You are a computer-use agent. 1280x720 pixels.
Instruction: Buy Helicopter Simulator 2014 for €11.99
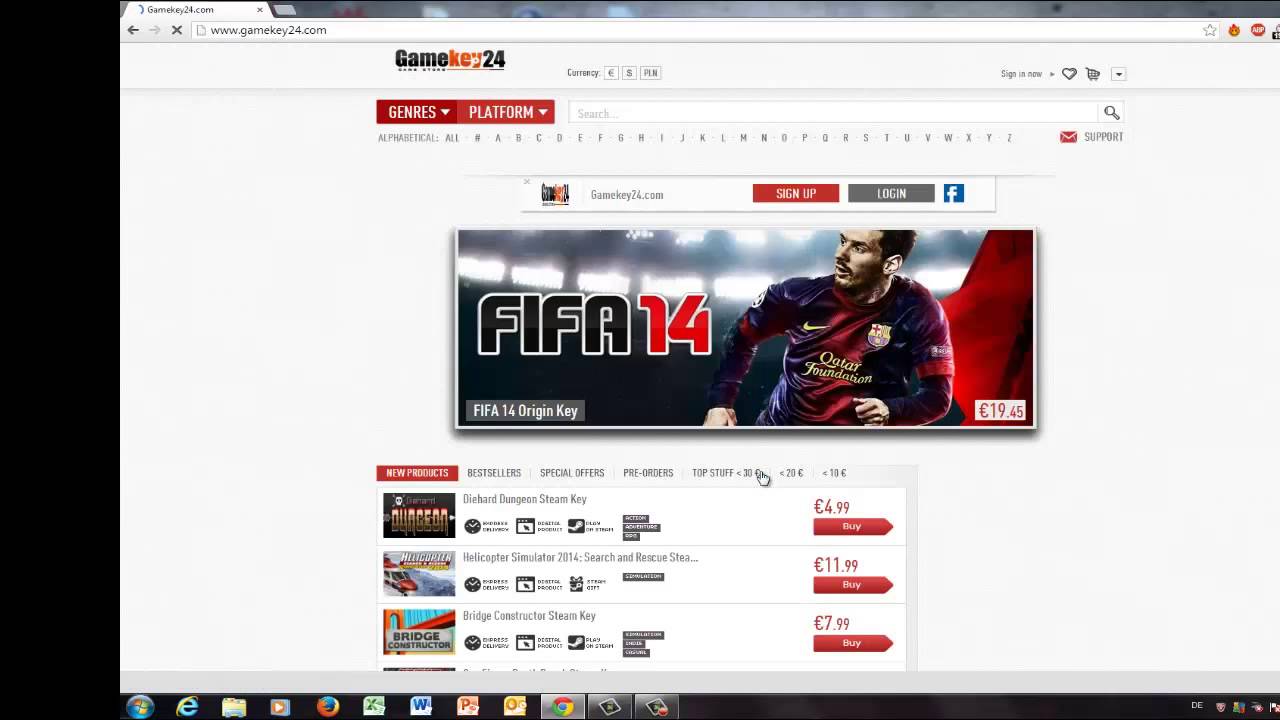coord(852,584)
